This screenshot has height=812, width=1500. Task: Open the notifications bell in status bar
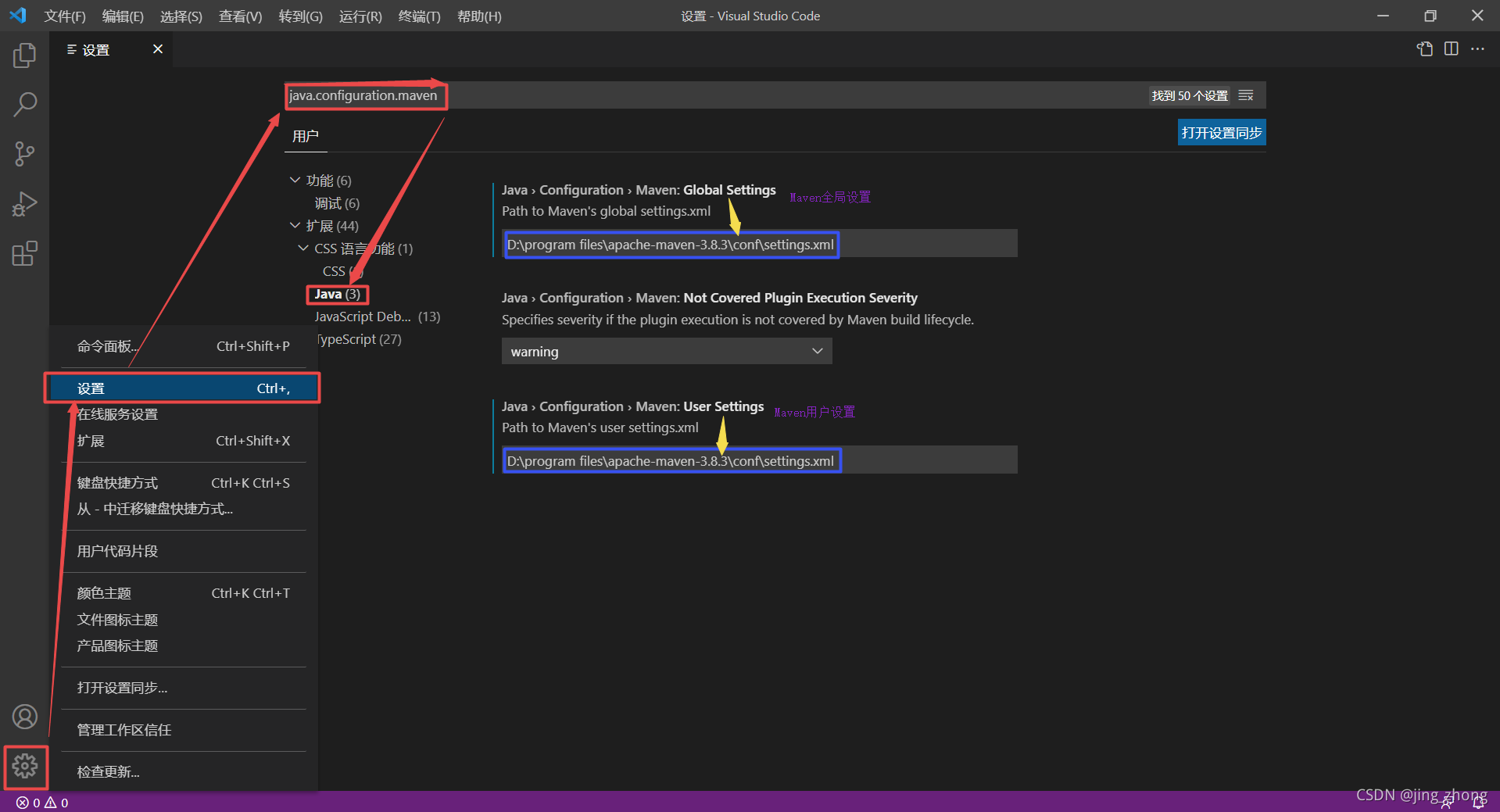tap(1479, 803)
